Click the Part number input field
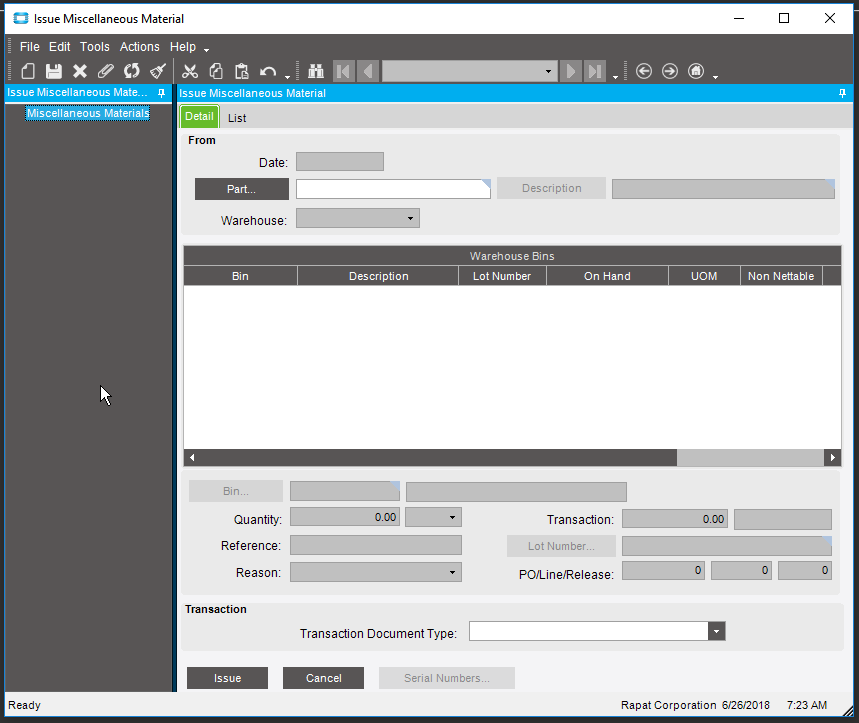859x723 pixels. (x=392, y=189)
